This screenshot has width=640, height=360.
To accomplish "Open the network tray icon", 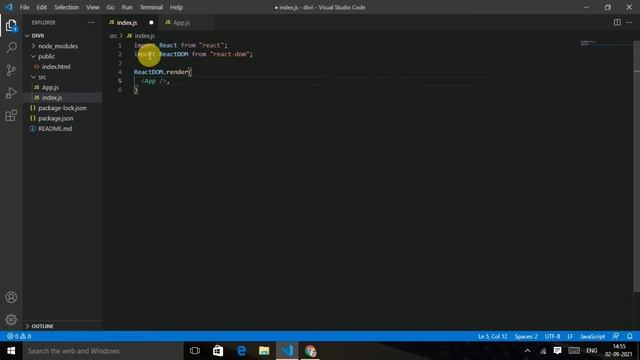I will pos(542,351).
